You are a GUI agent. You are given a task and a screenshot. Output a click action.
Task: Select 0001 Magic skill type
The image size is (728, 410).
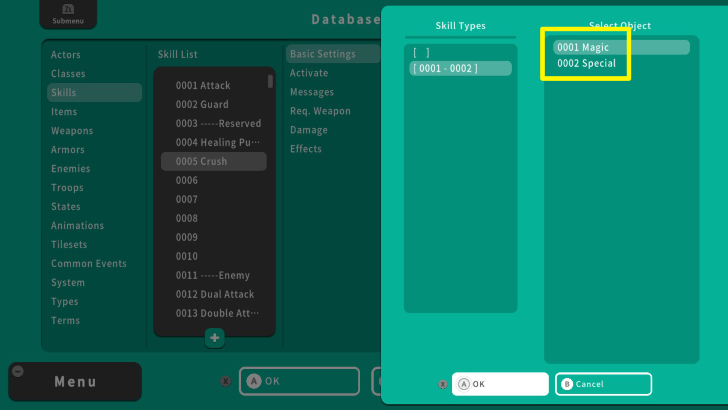click(621, 47)
